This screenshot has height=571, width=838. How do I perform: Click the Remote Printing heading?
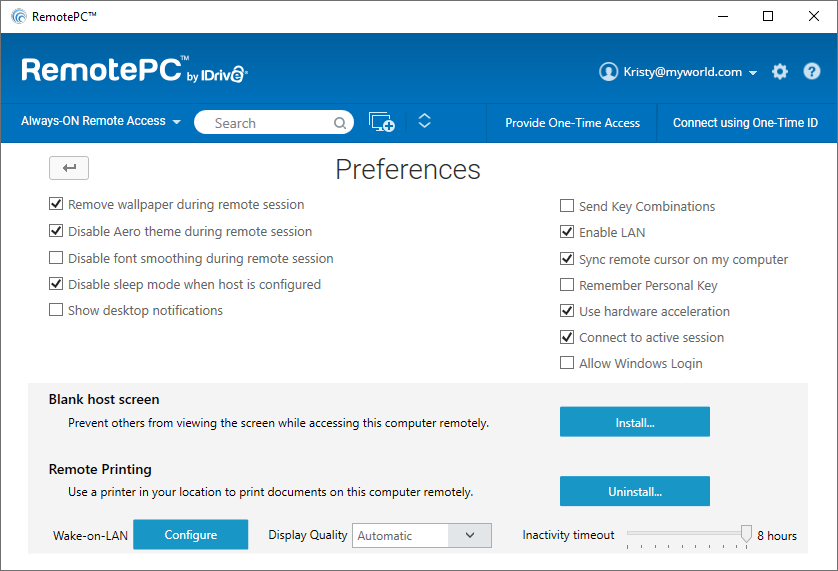coord(100,469)
